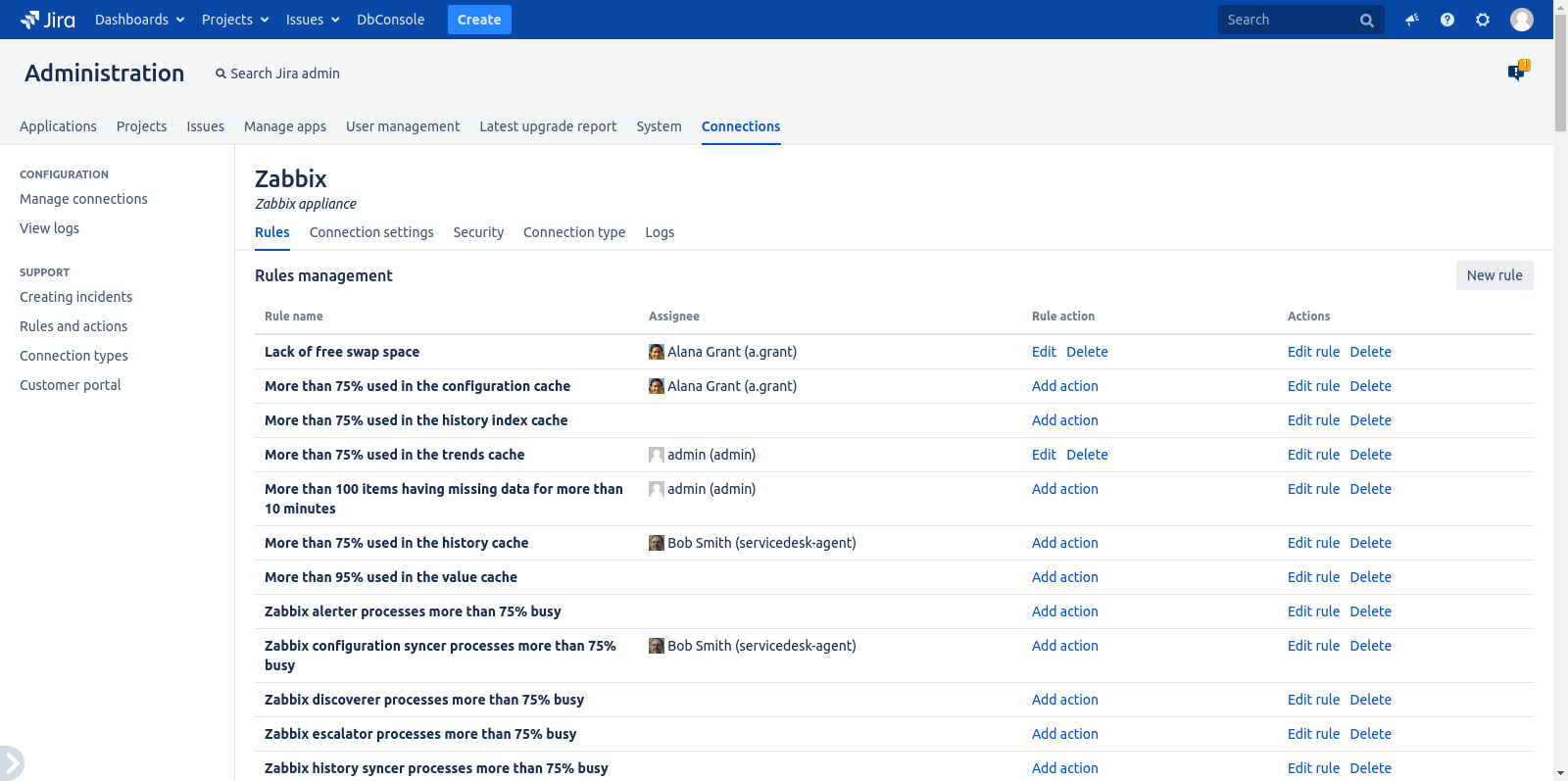Switch to Connection type tab
1568x781 pixels.
574,232
